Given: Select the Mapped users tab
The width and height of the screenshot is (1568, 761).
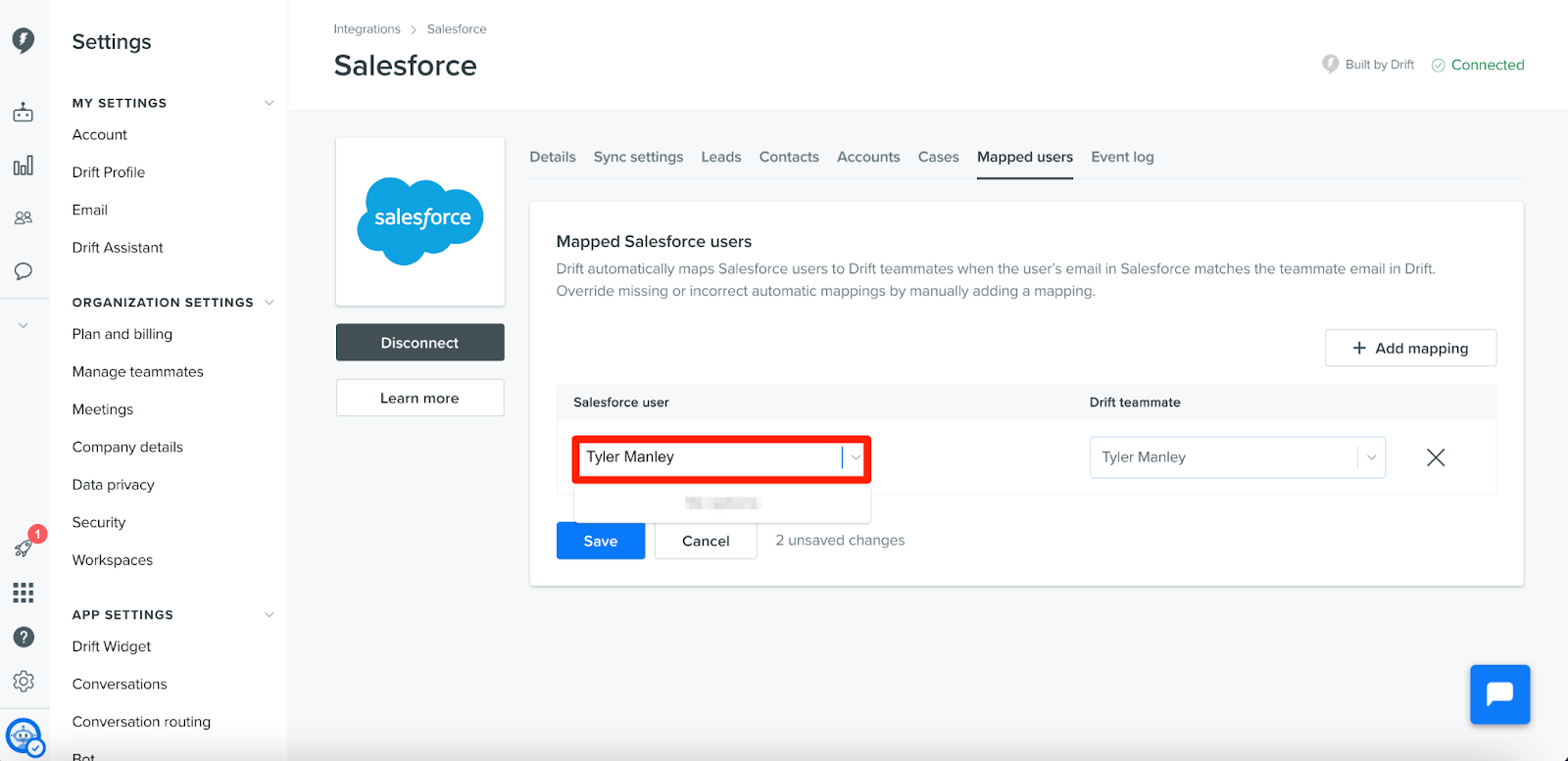Looking at the screenshot, I should coord(1025,157).
